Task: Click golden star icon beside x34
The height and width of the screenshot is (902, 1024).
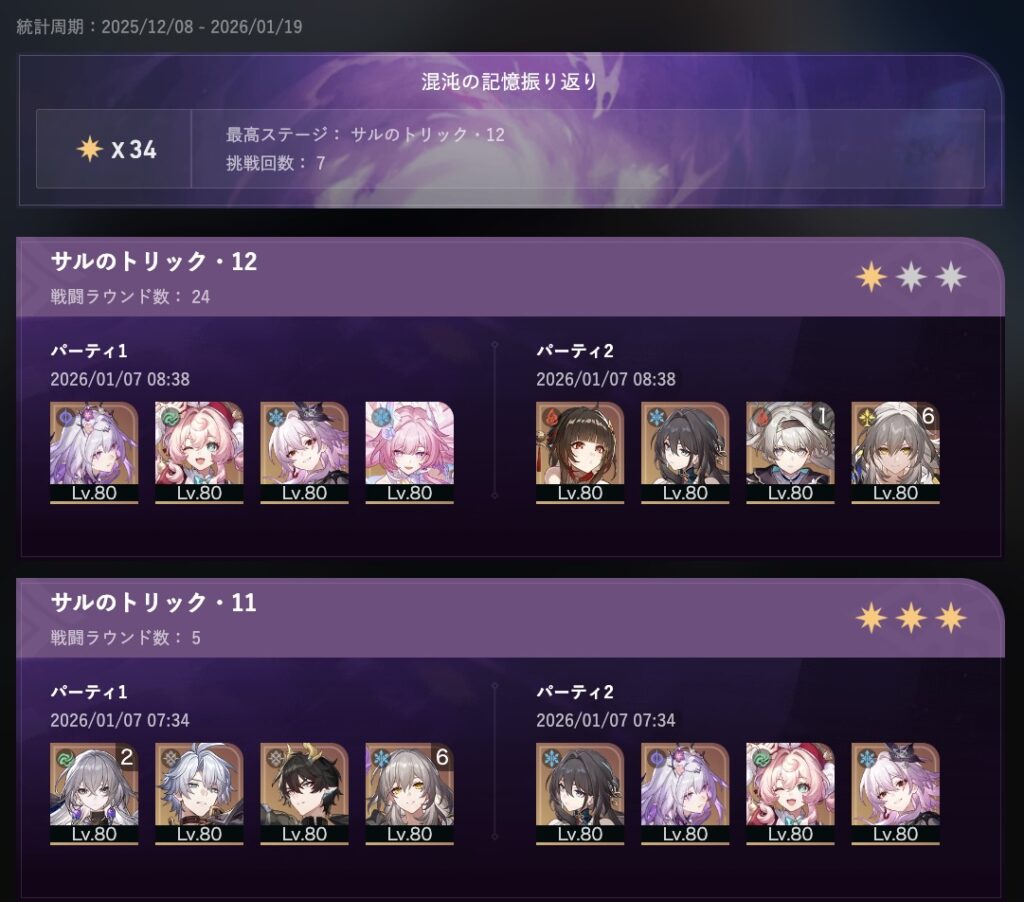Action: [89, 149]
